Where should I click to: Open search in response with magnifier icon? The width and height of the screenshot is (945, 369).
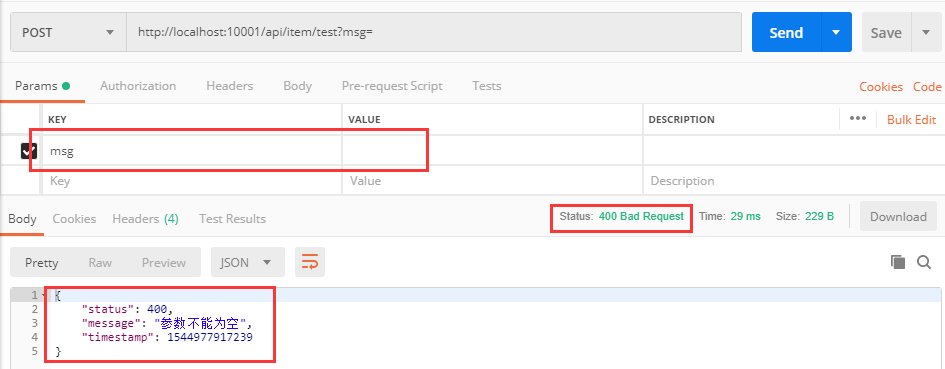(924, 262)
